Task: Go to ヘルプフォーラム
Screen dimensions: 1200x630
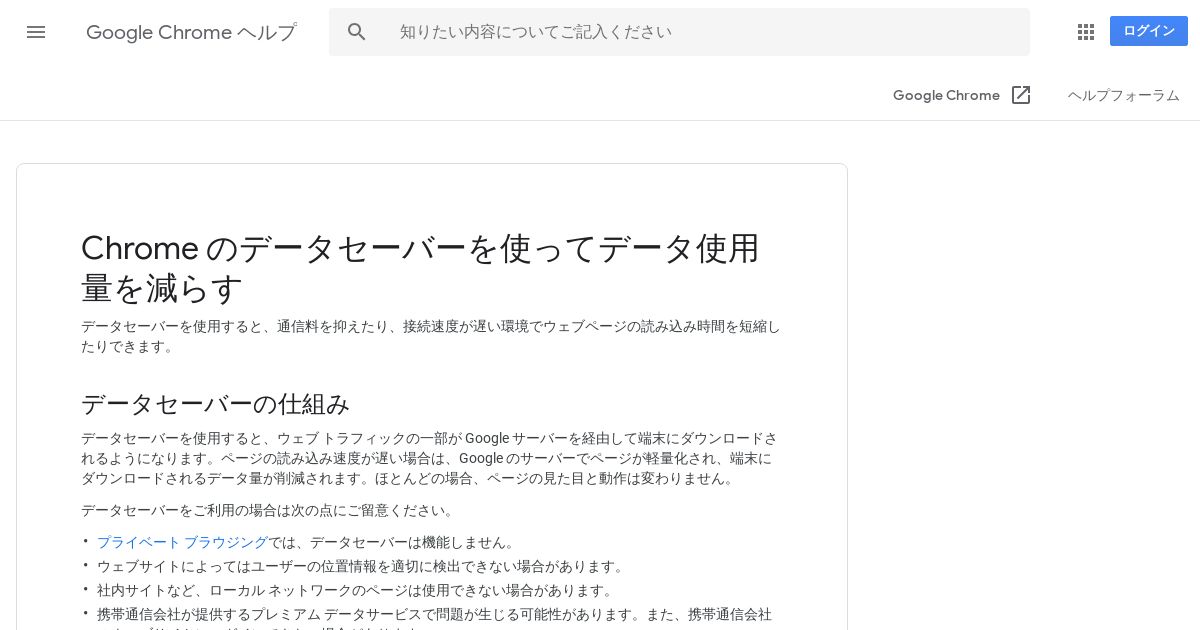Action: pos(1124,95)
